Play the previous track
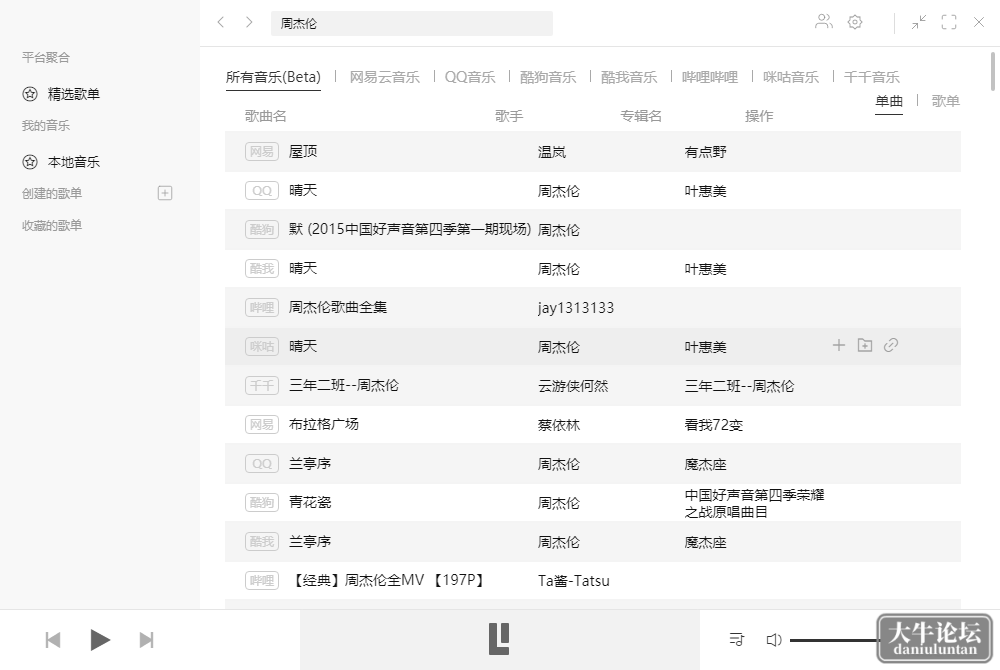 tap(53, 640)
